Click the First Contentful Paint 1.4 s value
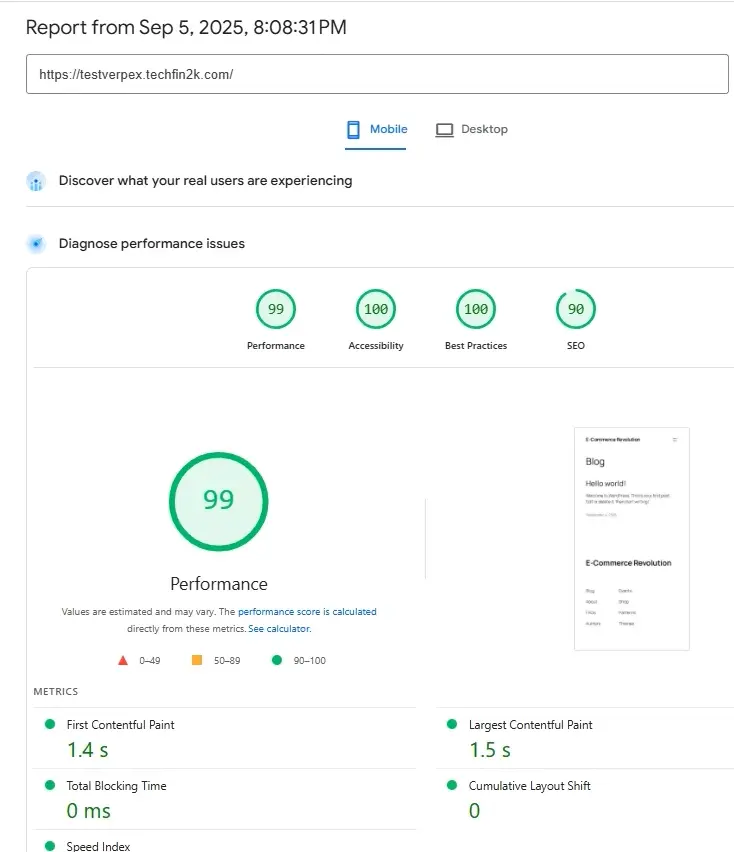 (x=87, y=750)
